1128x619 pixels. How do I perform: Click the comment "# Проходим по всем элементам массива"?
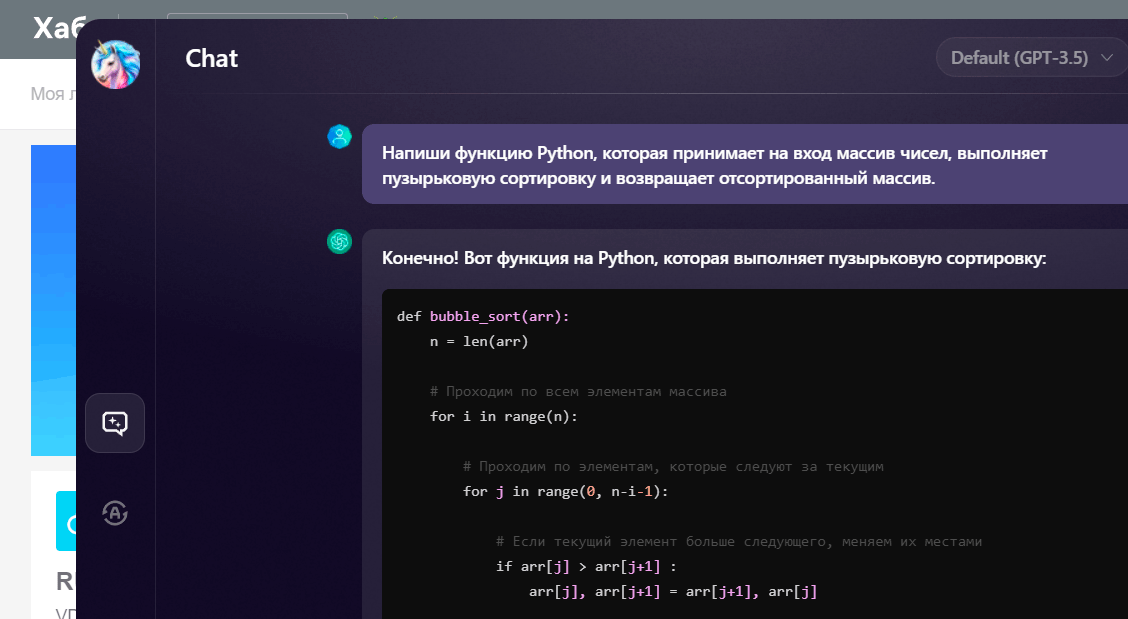(578, 391)
